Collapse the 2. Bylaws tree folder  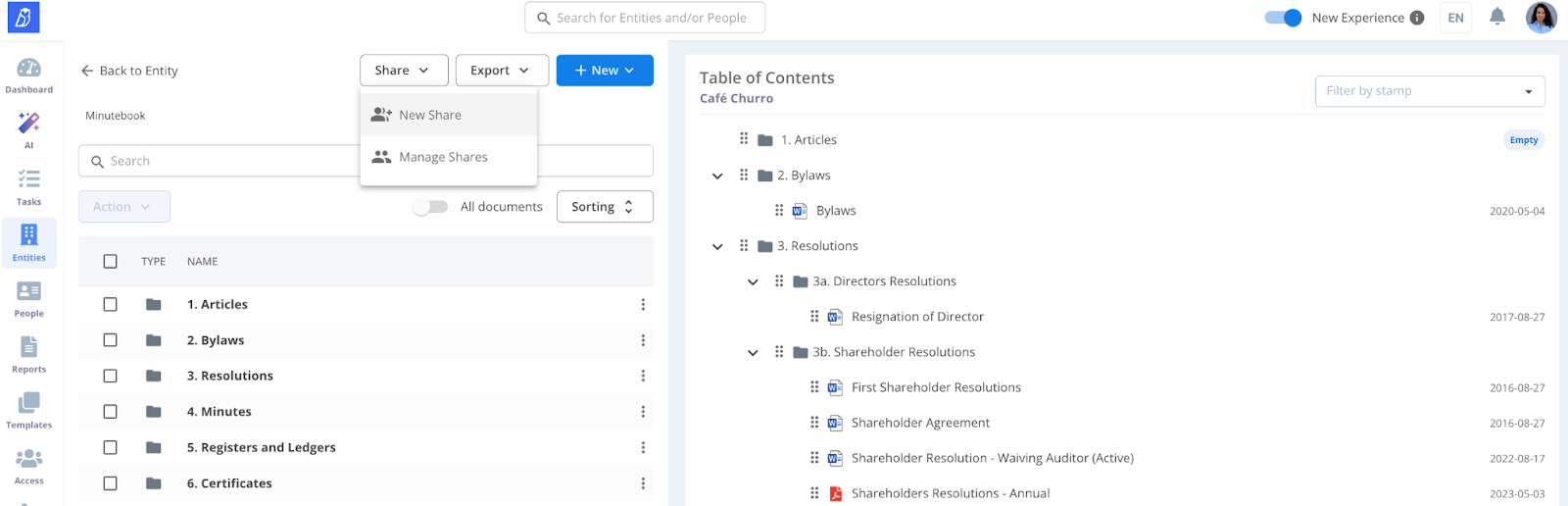coord(717,177)
